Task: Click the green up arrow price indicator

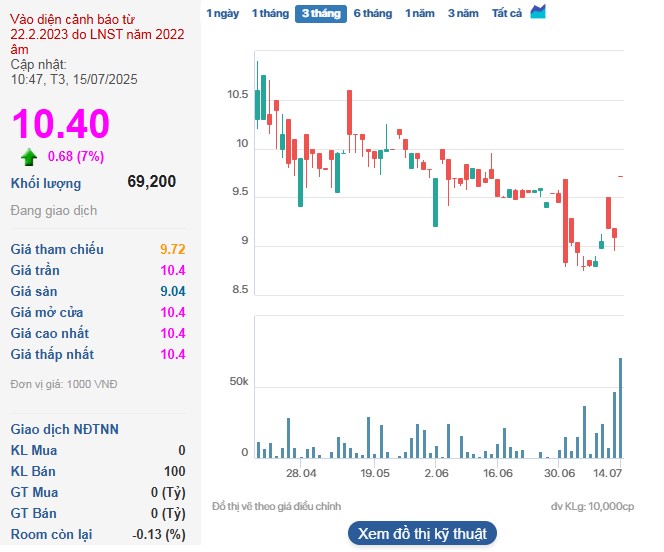Action: pos(29,156)
